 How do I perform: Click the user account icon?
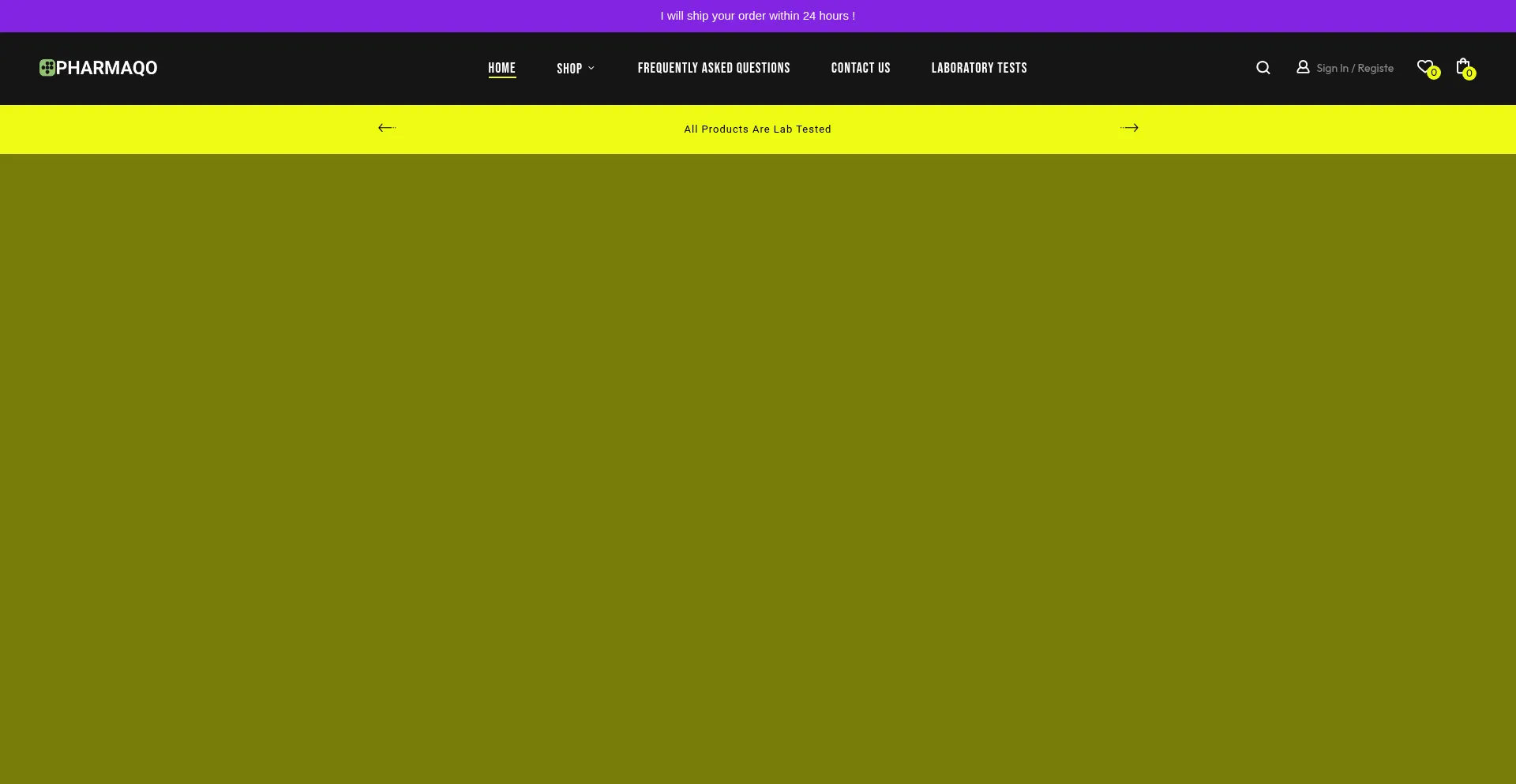1303,67
